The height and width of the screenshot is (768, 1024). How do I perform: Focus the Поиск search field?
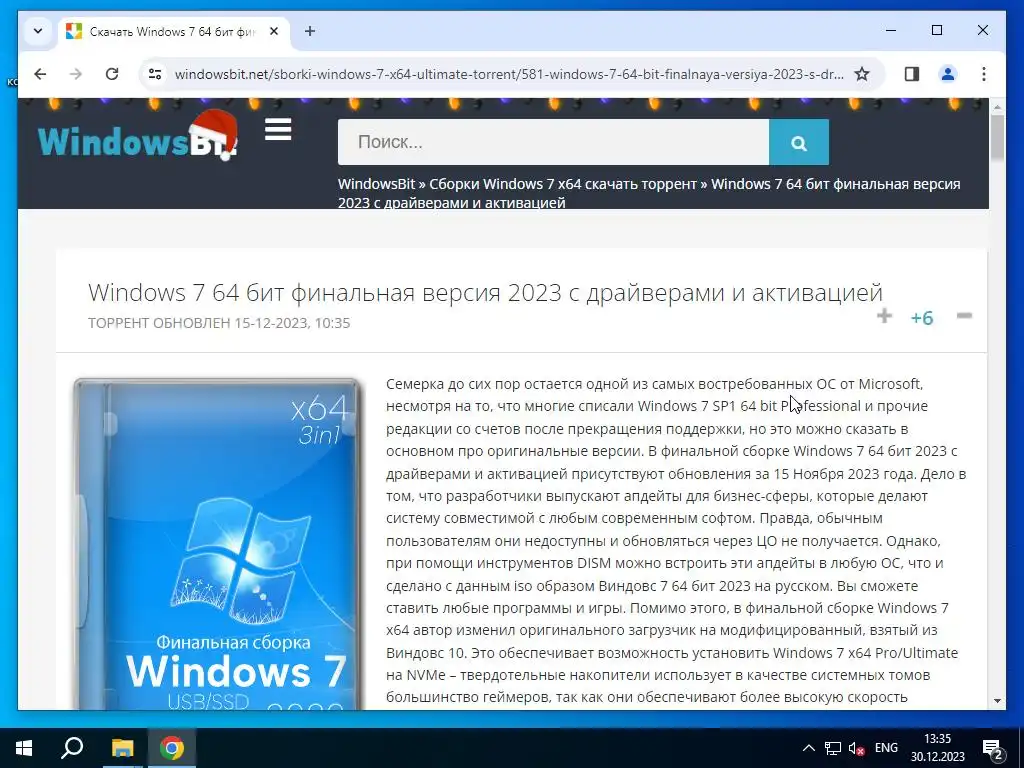coord(553,142)
